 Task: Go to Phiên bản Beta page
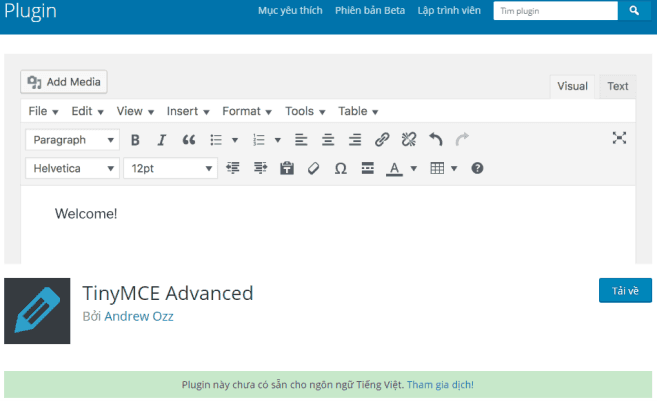pyautogui.click(x=370, y=10)
